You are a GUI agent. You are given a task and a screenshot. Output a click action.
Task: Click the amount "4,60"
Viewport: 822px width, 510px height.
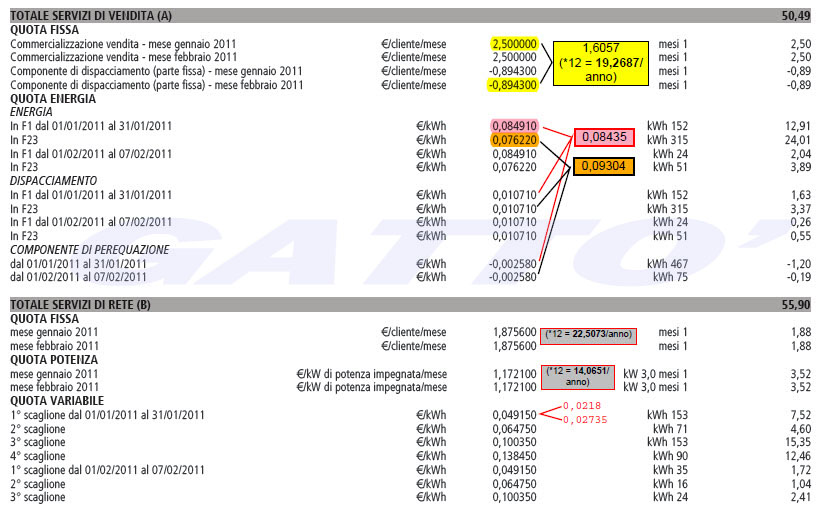point(801,429)
